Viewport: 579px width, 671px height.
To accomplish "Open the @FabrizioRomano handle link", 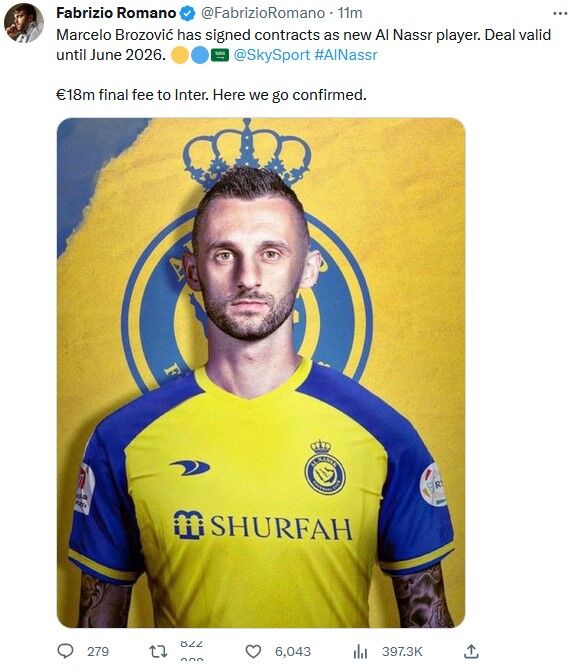I will point(263,13).
